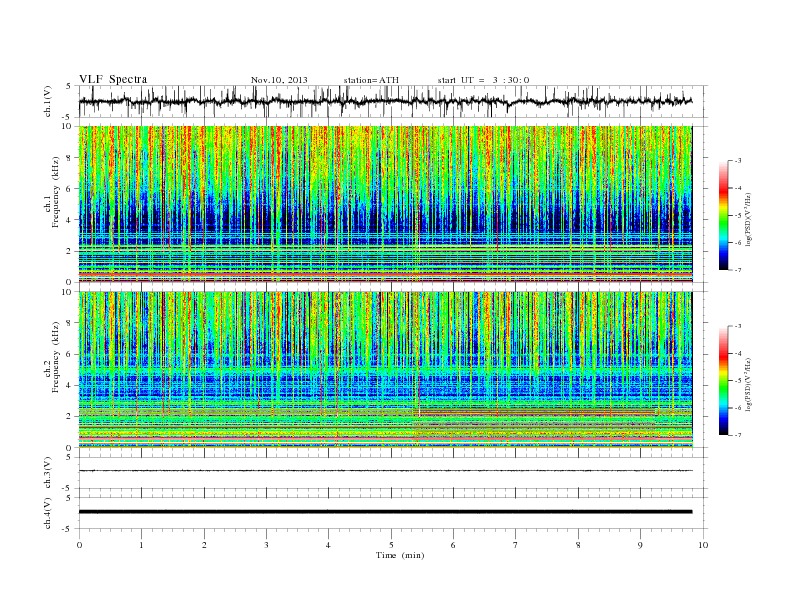This screenshot has height=612, width=792.
Task: Click the thin ch.3 voltage trace line
Action: coord(385,470)
